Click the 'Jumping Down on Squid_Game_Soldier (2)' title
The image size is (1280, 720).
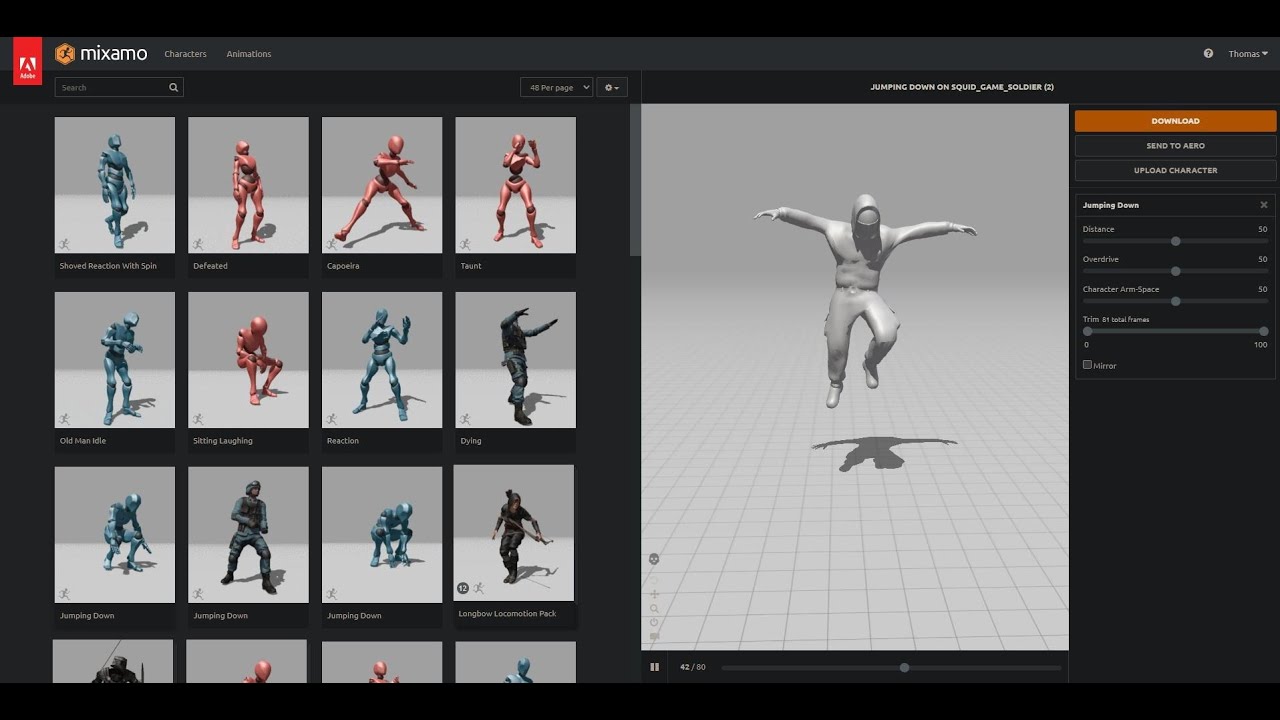tap(962, 87)
